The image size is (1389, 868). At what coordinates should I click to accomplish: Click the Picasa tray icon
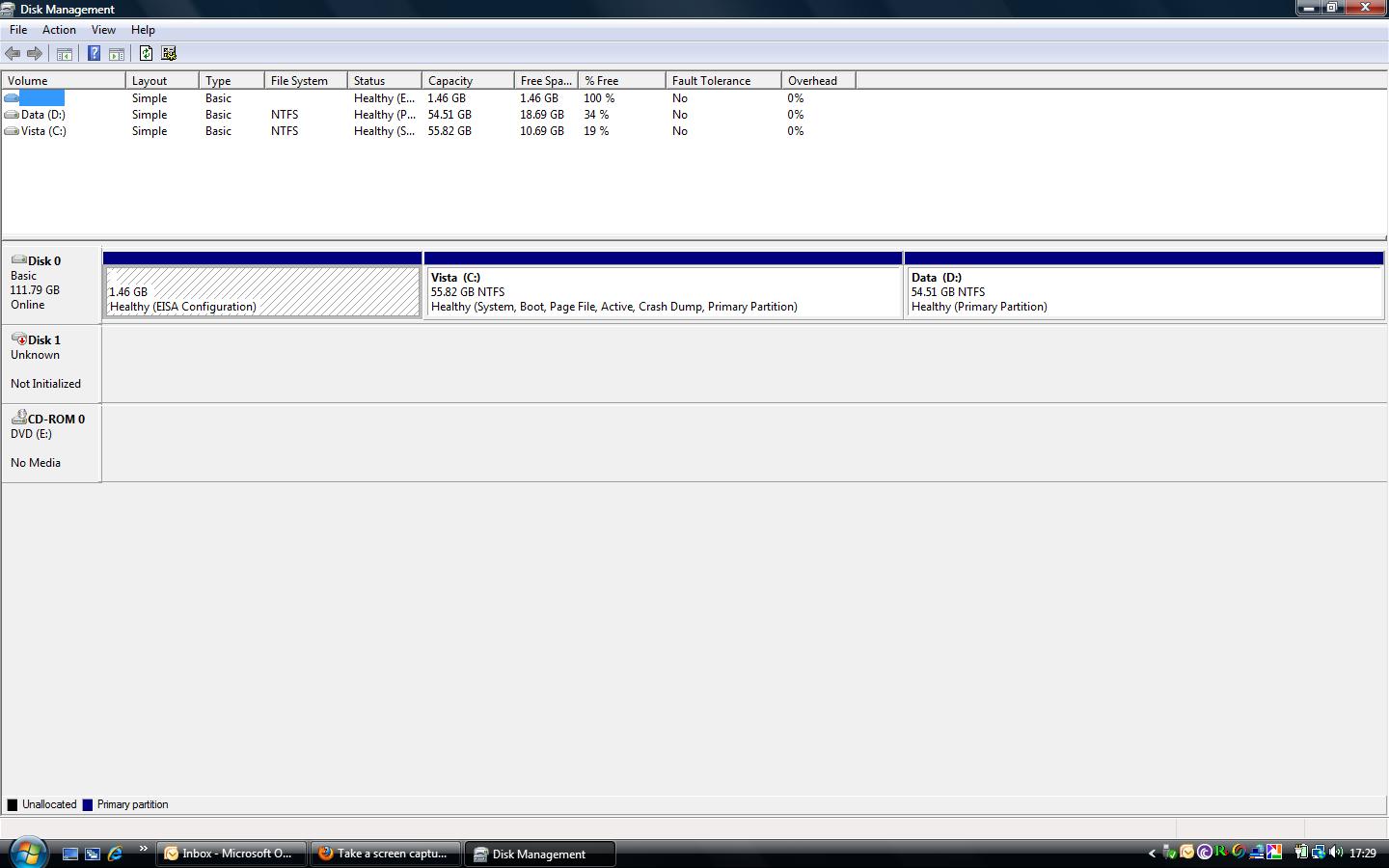tap(1274, 852)
